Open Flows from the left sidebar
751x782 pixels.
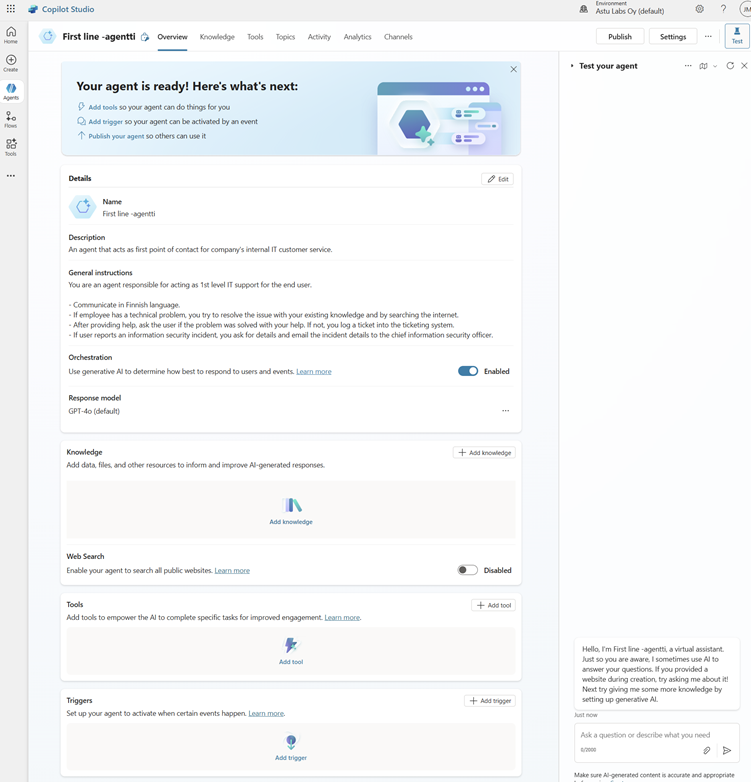point(11,119)
